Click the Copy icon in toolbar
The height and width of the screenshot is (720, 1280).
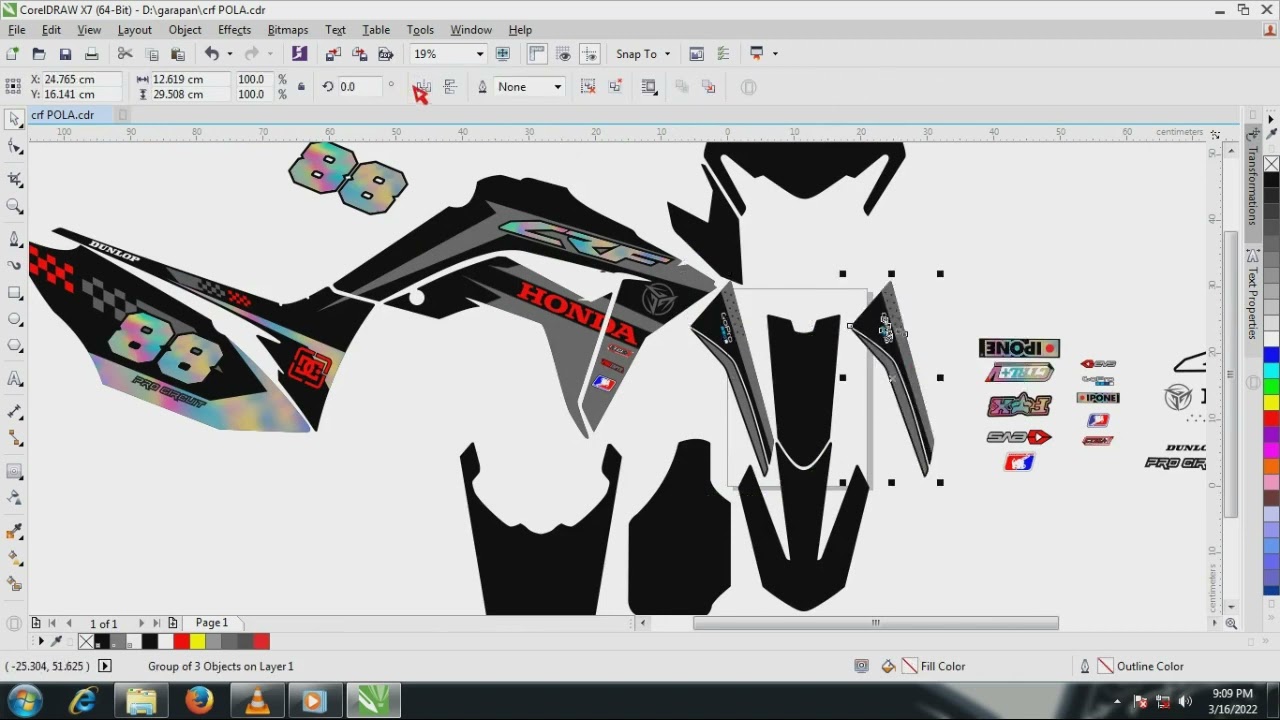point(152,54)
